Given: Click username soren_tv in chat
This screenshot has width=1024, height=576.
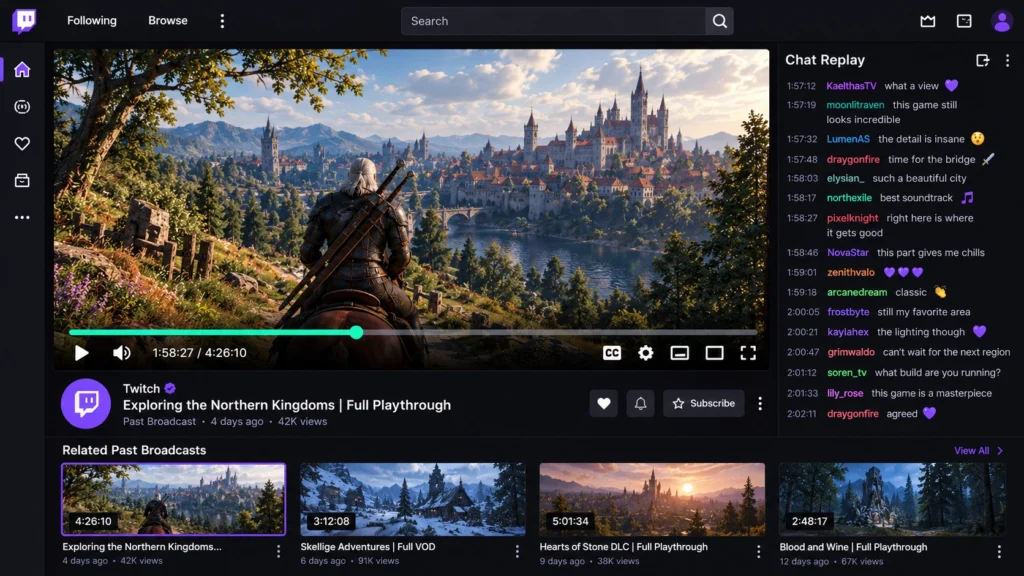Looking at the screenshot, I should tap(846, 373).
